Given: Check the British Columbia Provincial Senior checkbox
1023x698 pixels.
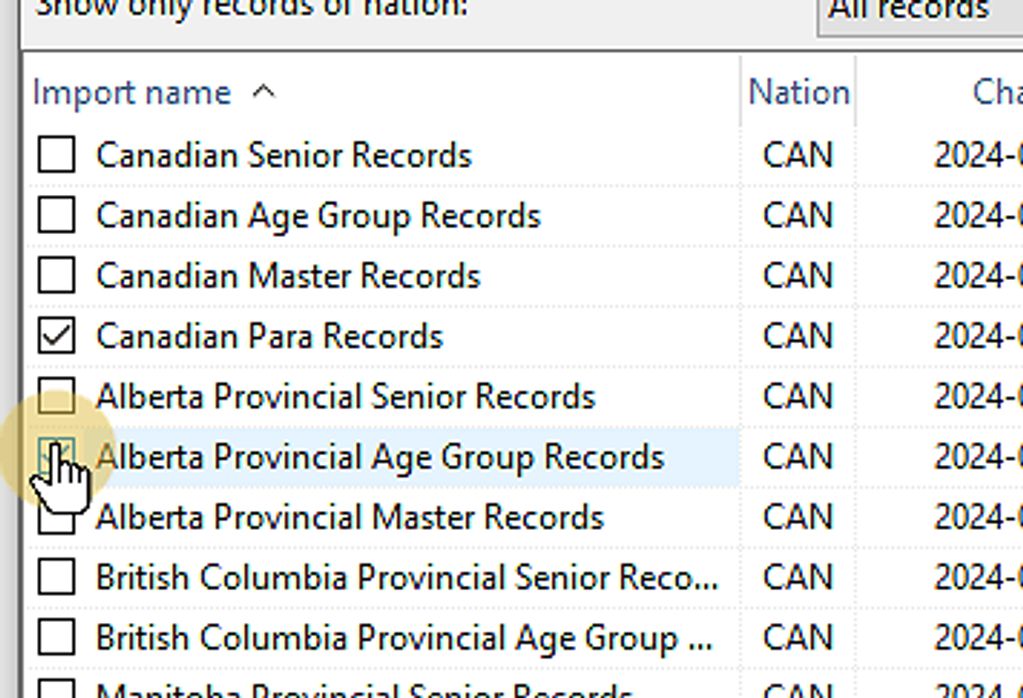Looking at the screenshot, I should click(x=56, y=577).
